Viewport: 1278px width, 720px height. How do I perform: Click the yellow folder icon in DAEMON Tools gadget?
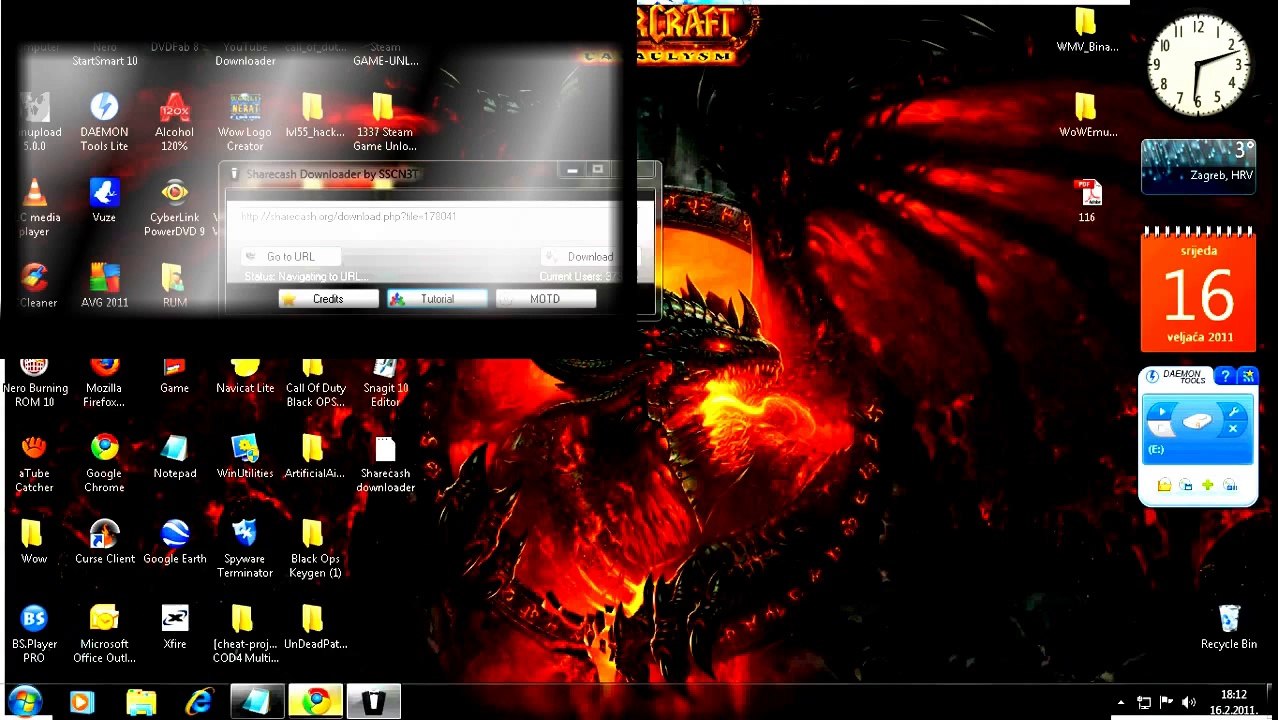pos(1164,485)
